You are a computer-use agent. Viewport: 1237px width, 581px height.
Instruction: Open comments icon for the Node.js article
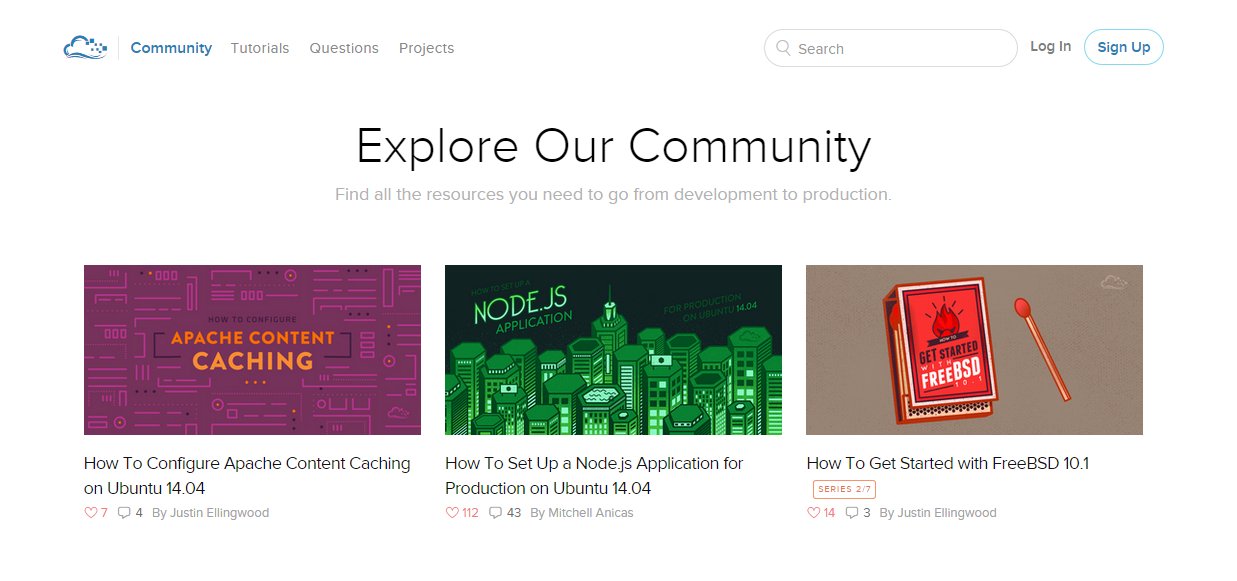click(x=495, y=513)
